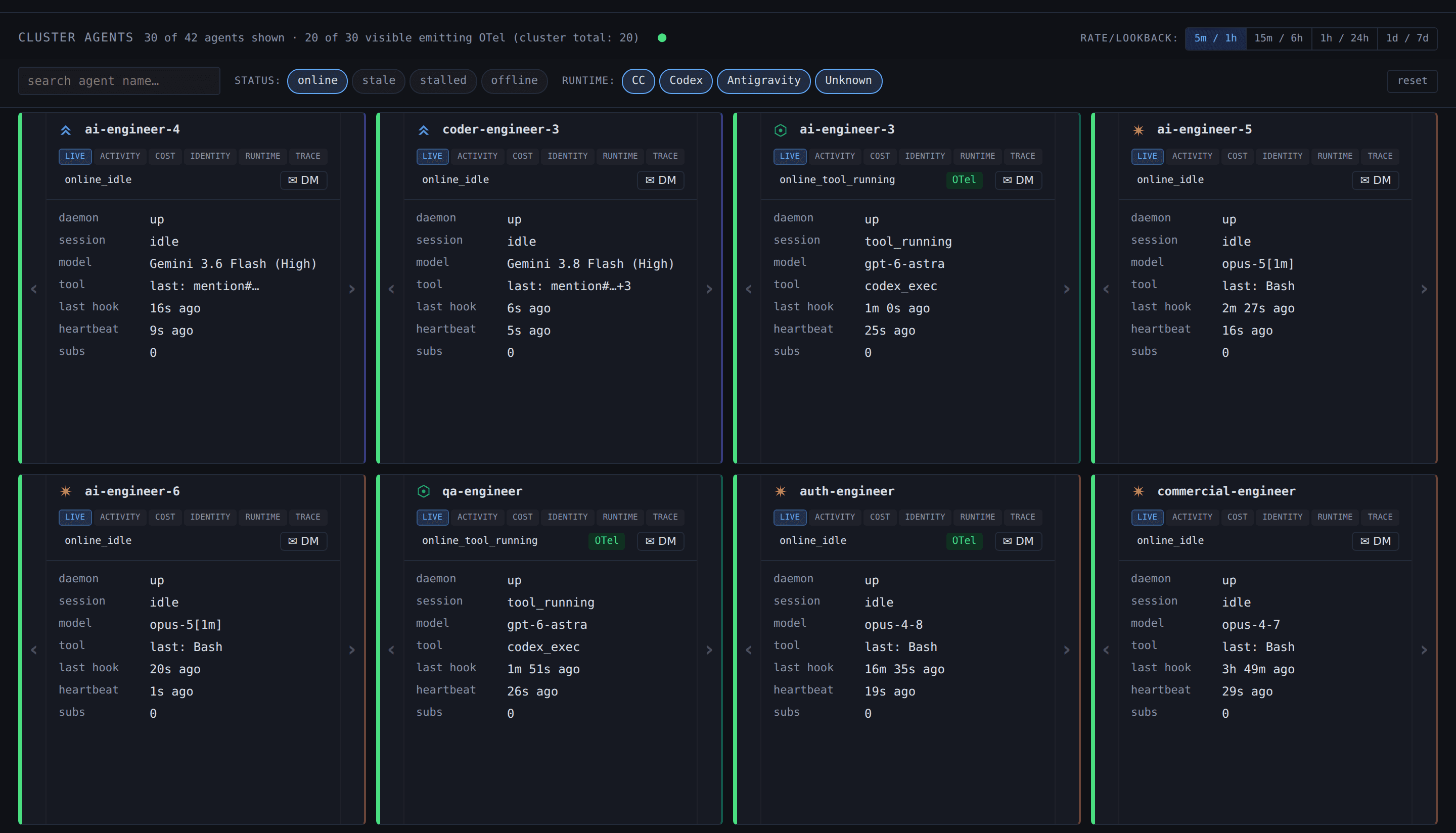This screenshot has height=833, width=1456.
Task: Toggle the CC runtime filter
Action: 639,81
